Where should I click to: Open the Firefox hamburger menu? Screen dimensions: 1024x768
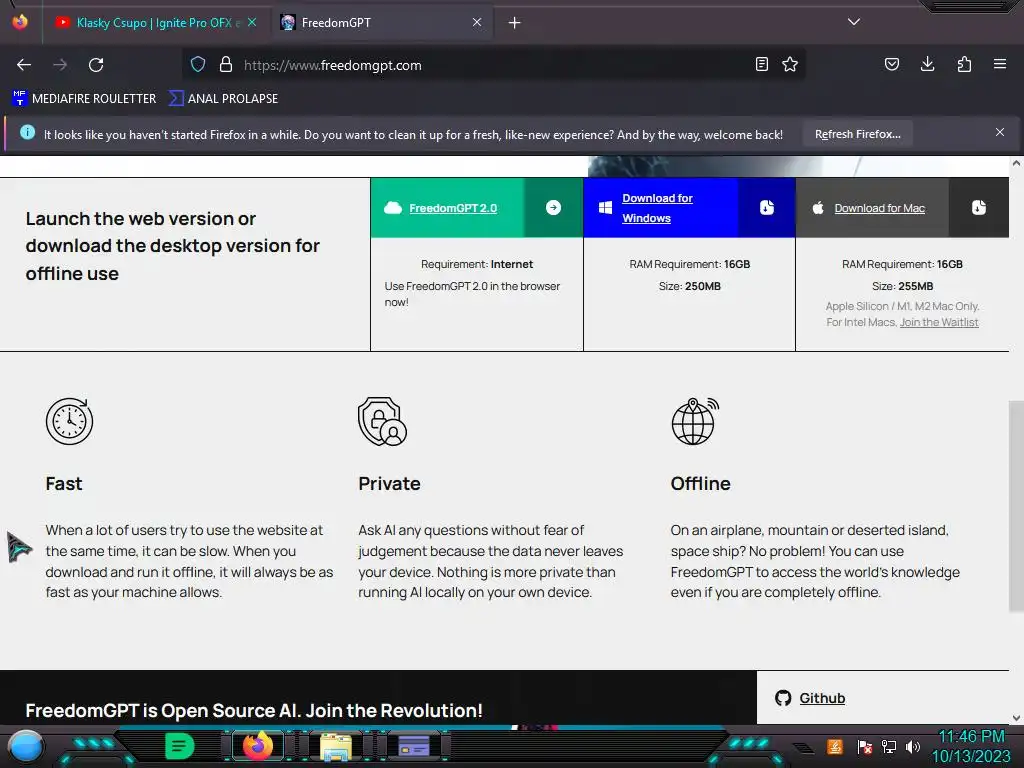(1000, 64)
